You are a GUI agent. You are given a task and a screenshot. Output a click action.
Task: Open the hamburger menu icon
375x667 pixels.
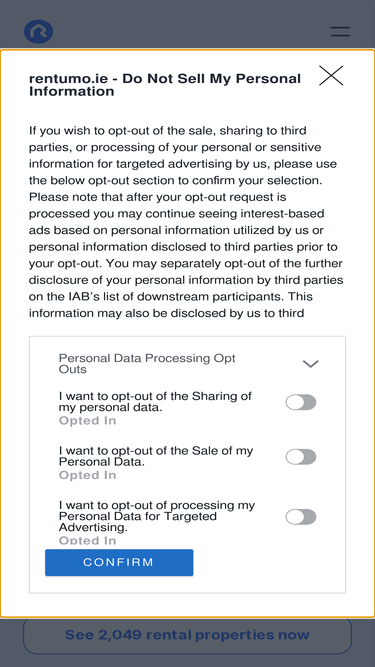[x=340, y=31]
